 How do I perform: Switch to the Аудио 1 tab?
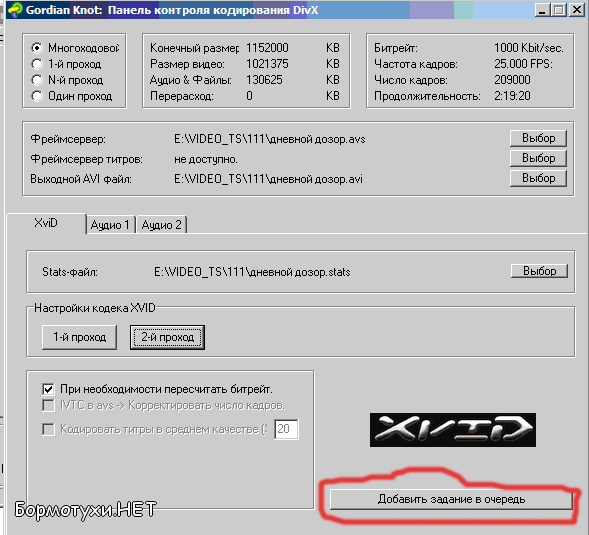(x=110, y=225)
